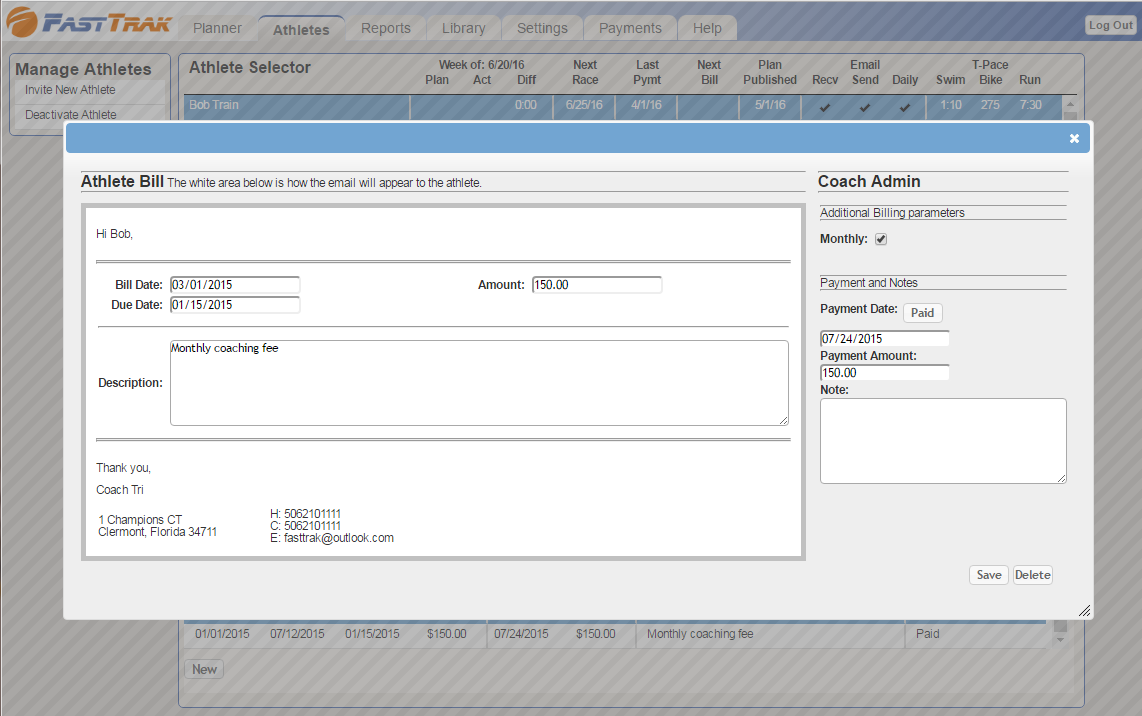Switch to the Reports tab

[386, 28]
